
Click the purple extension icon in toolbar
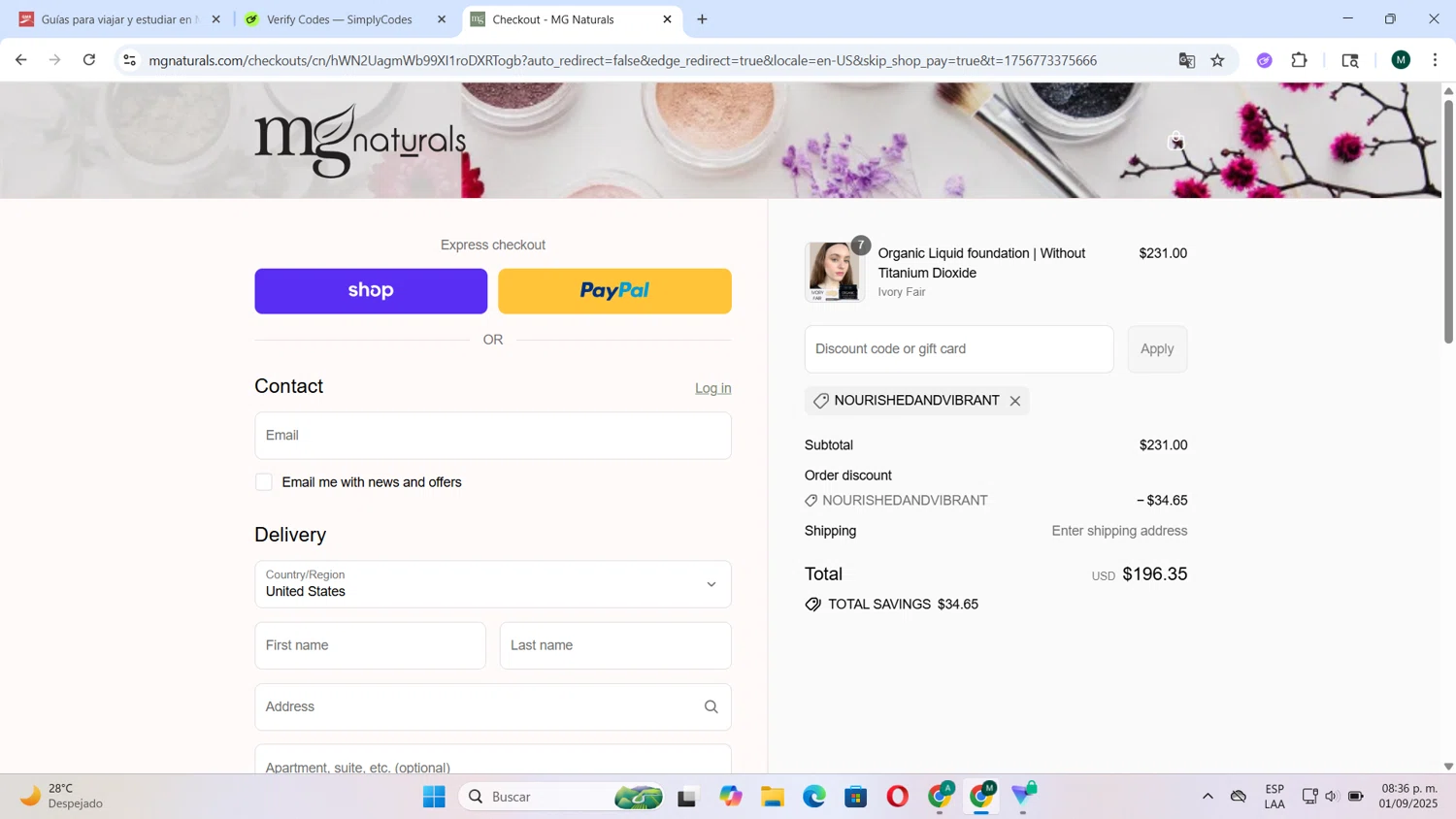coord(1264,60)
